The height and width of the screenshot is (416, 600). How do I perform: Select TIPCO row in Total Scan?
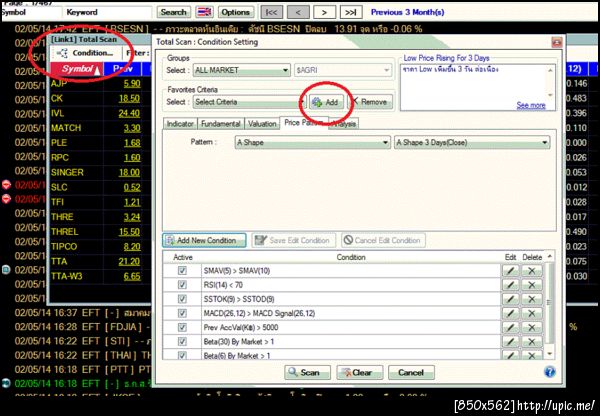click(x=101, y=246)
